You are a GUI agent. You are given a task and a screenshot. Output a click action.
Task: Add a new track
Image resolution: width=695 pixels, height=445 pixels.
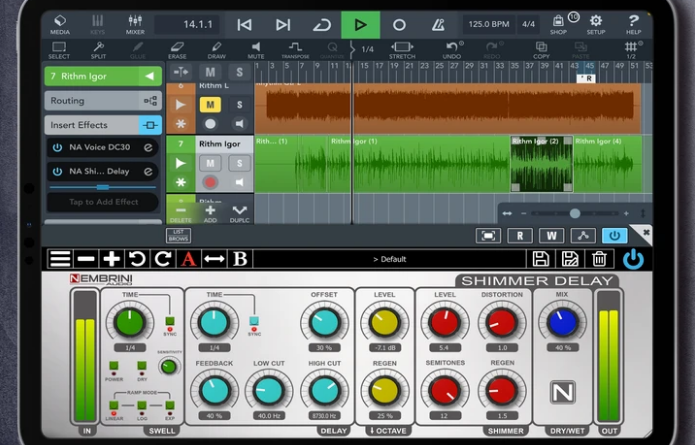(x=211, y=214)
